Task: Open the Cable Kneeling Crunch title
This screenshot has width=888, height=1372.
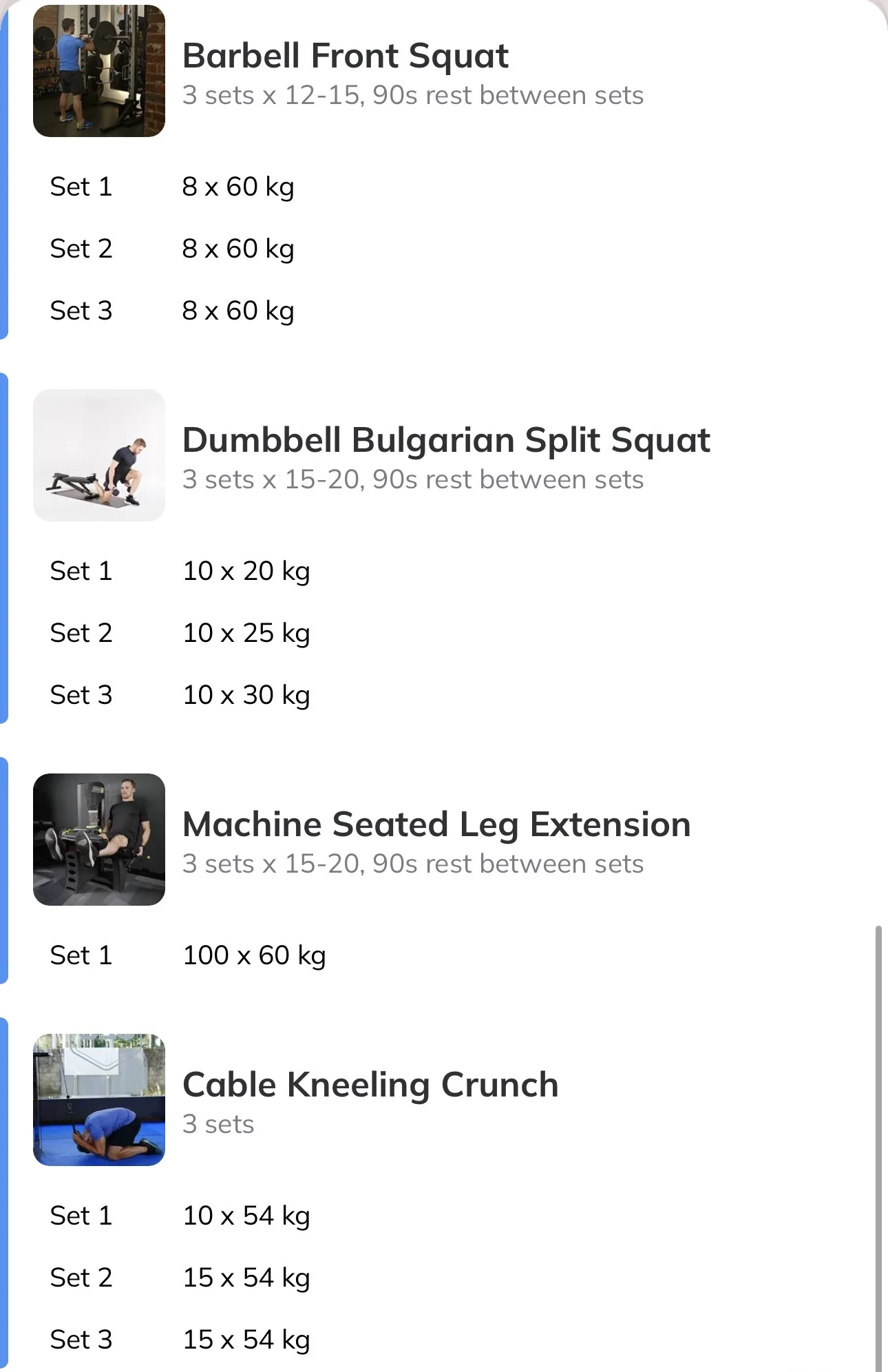Action: (x=370, y=1085)
